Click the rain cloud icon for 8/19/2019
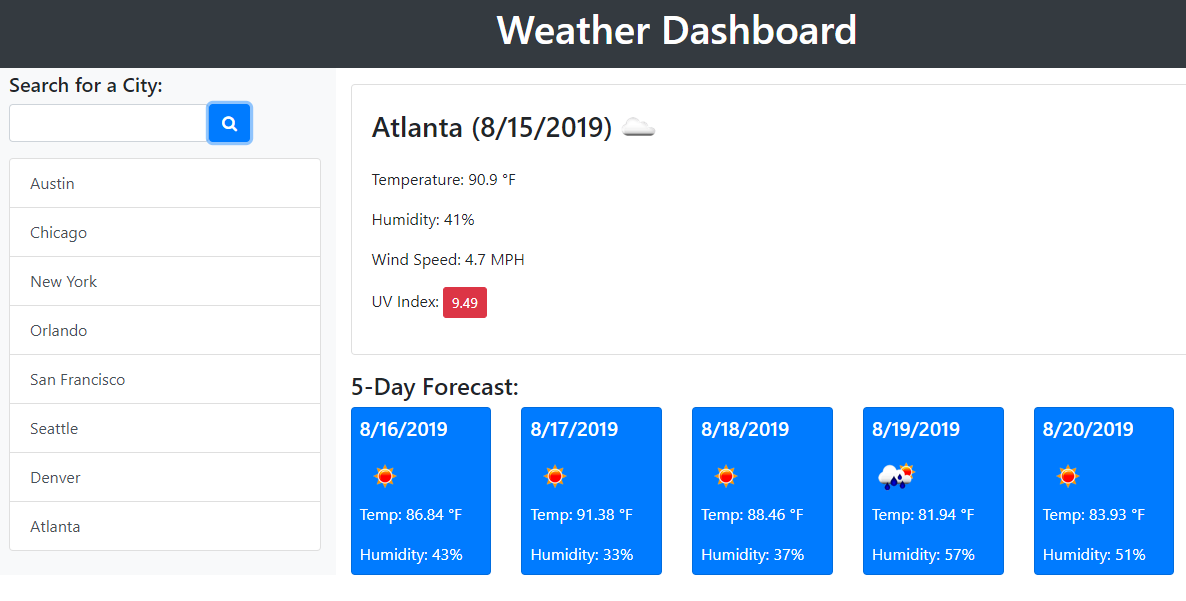Screen dimensions: 1186x601 coord(896,476)
